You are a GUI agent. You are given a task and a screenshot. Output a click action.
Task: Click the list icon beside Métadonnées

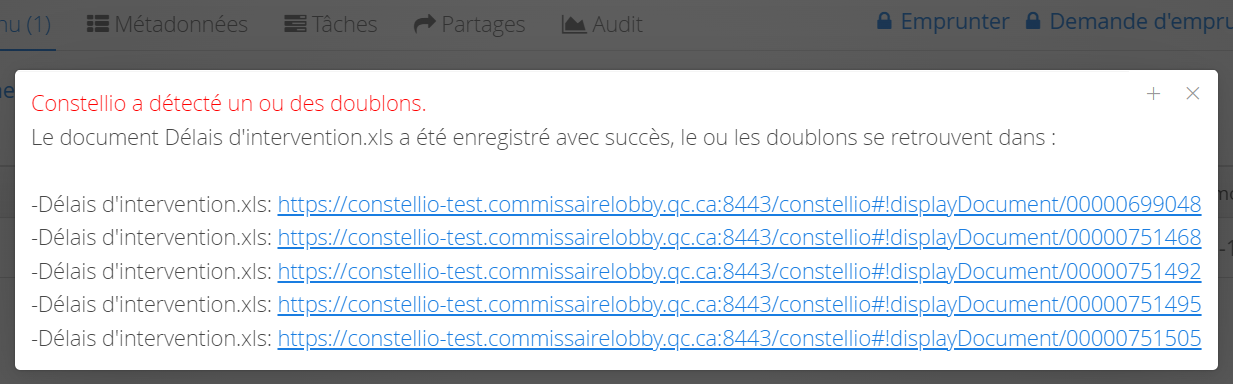pos(98,23)
